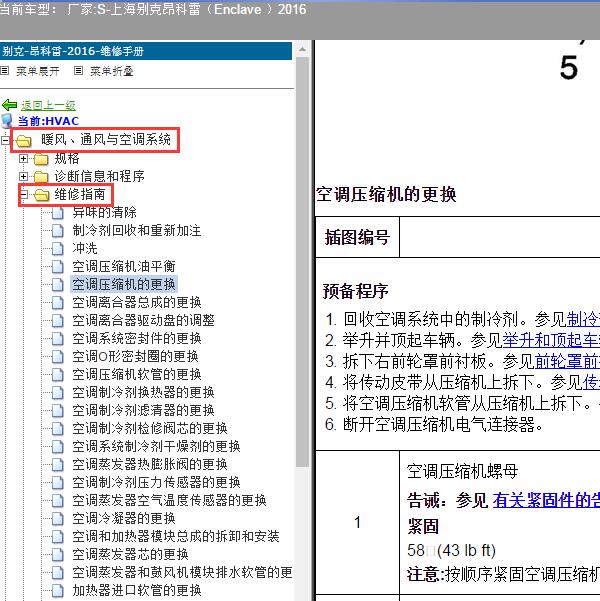Image resolution: width=600 pixels, height=601 pixels.
Task: Open the 空调O形密封圈的更换 document
Action: pyautogui.click(x=135, y=356)
